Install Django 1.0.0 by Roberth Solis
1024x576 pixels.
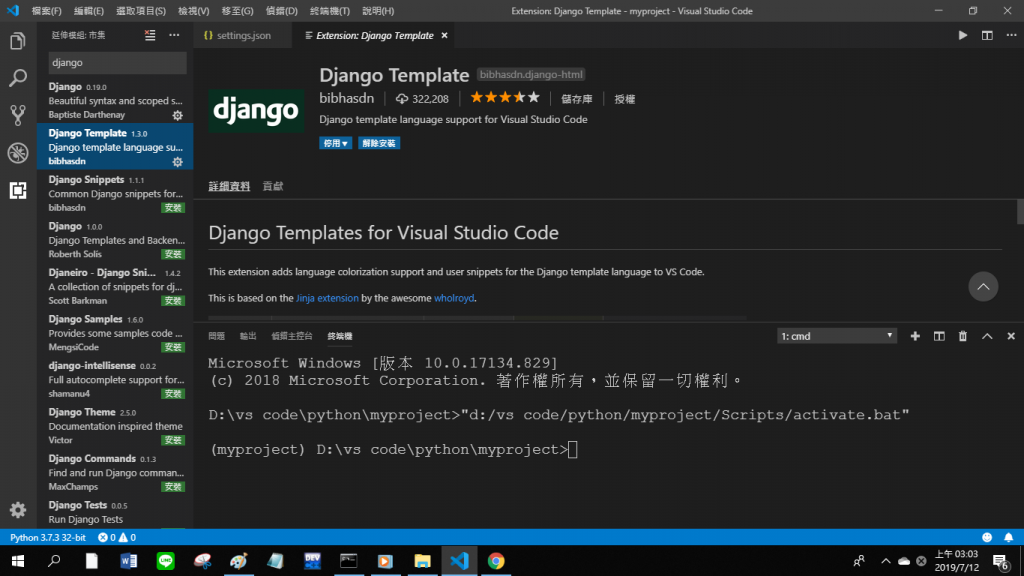[x=173, y=254]
